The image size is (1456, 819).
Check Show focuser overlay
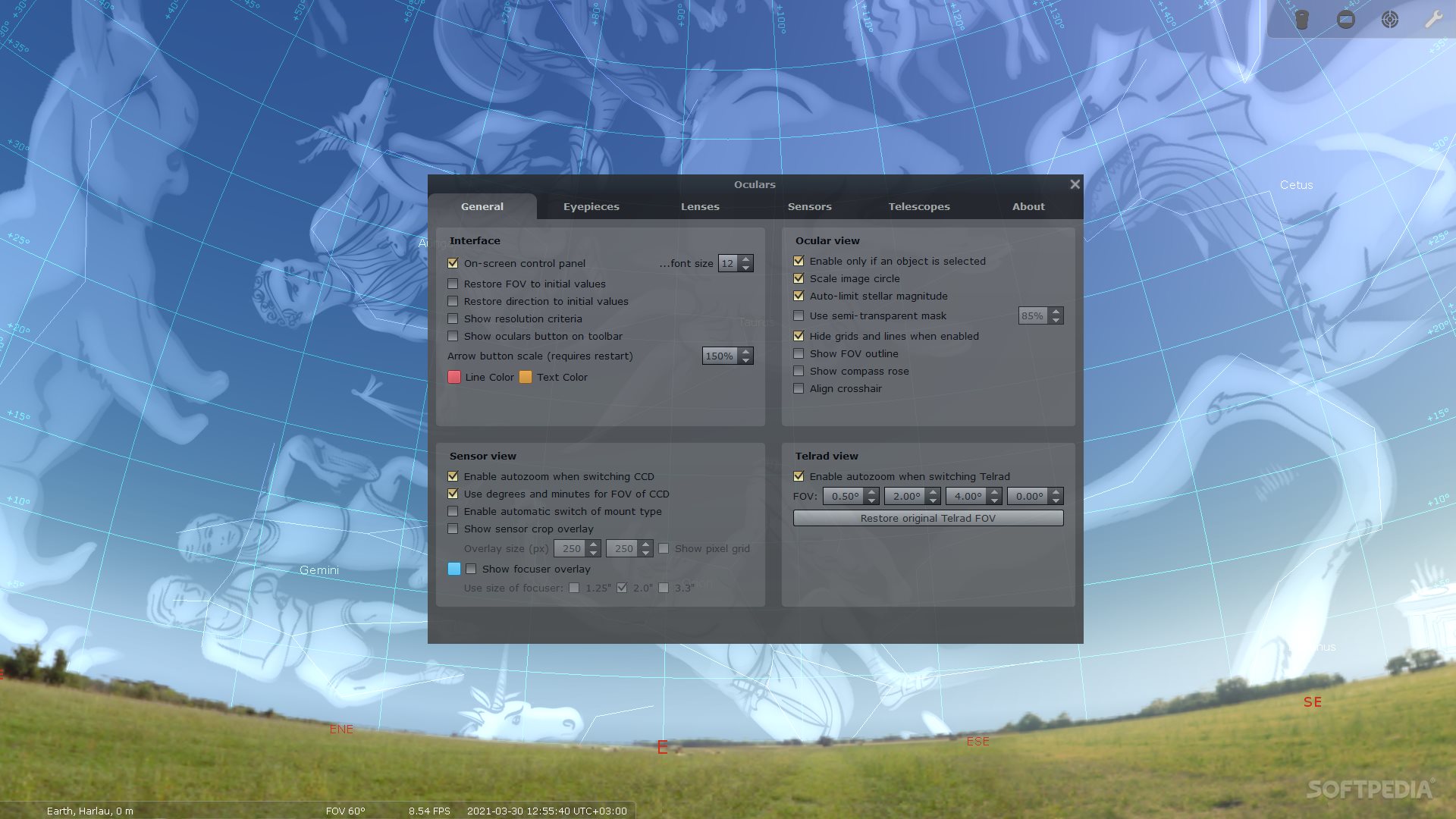point(471,569)
